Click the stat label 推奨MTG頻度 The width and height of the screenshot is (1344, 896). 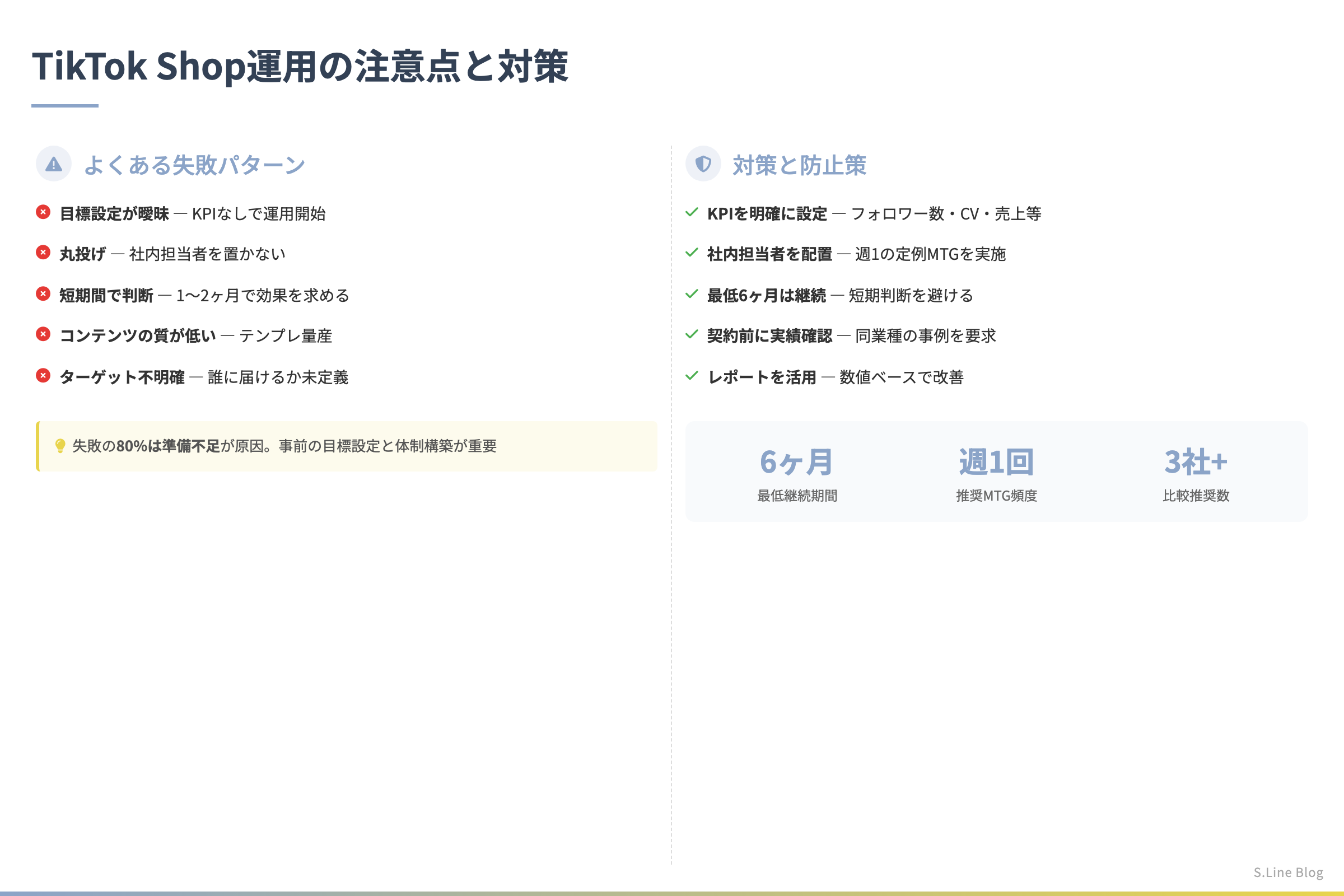coord(997,496)
